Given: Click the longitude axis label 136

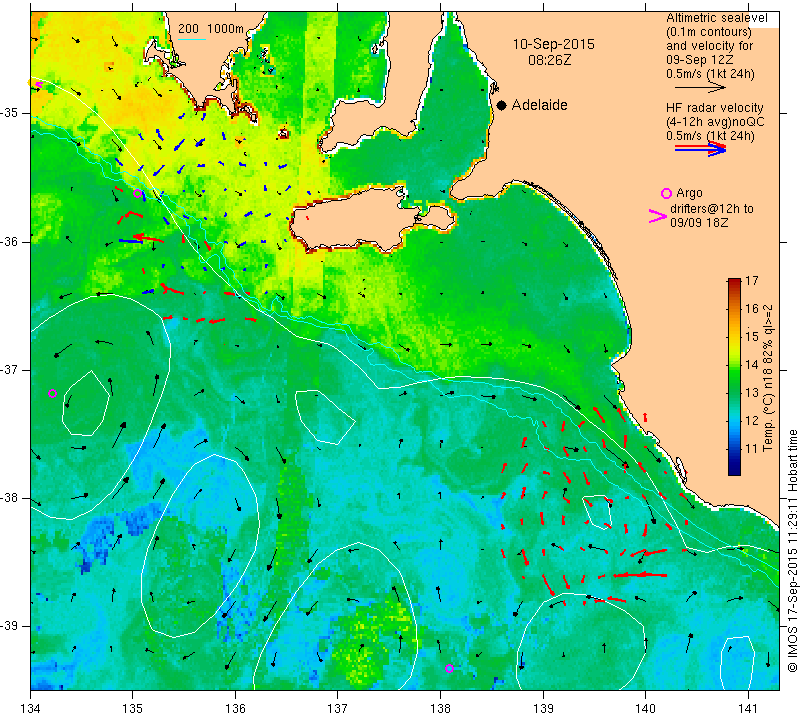Looking at the screenshot, I should 235,708.
